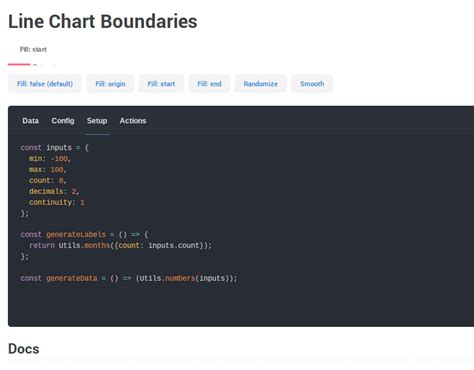Image resolution: width=474 pixels, height=370 pixels.
Task: Click the 'const generateData' code line
Action: pyautogui.click(x=129, y=278)
